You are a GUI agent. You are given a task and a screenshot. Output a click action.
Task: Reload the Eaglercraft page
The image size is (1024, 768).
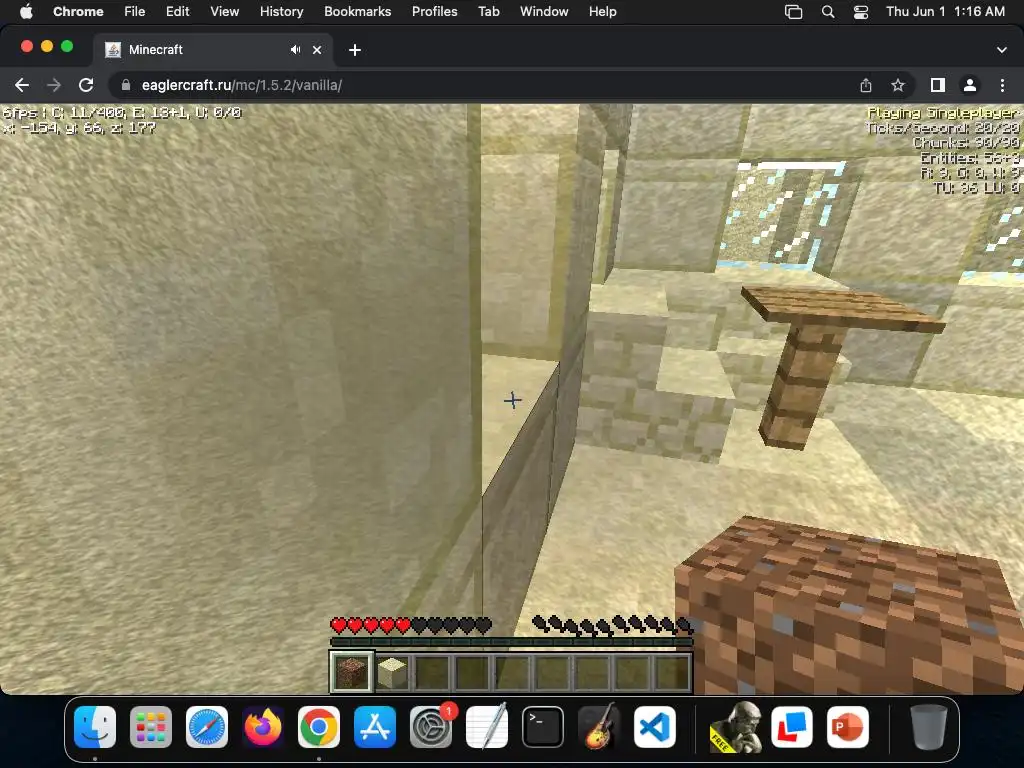86,85
